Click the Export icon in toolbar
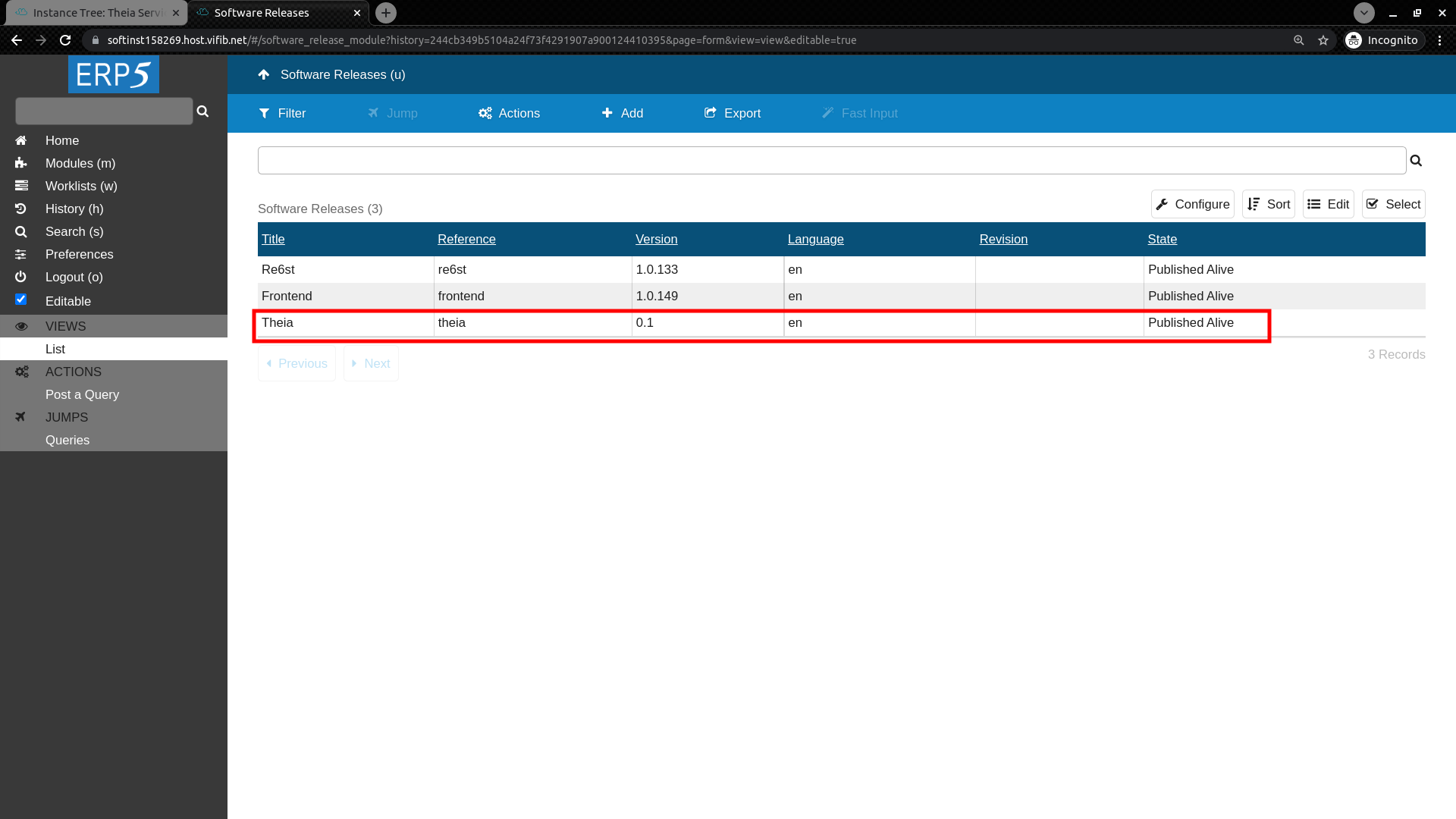This screenshot has height=819, width=1456. coord(733,113)
